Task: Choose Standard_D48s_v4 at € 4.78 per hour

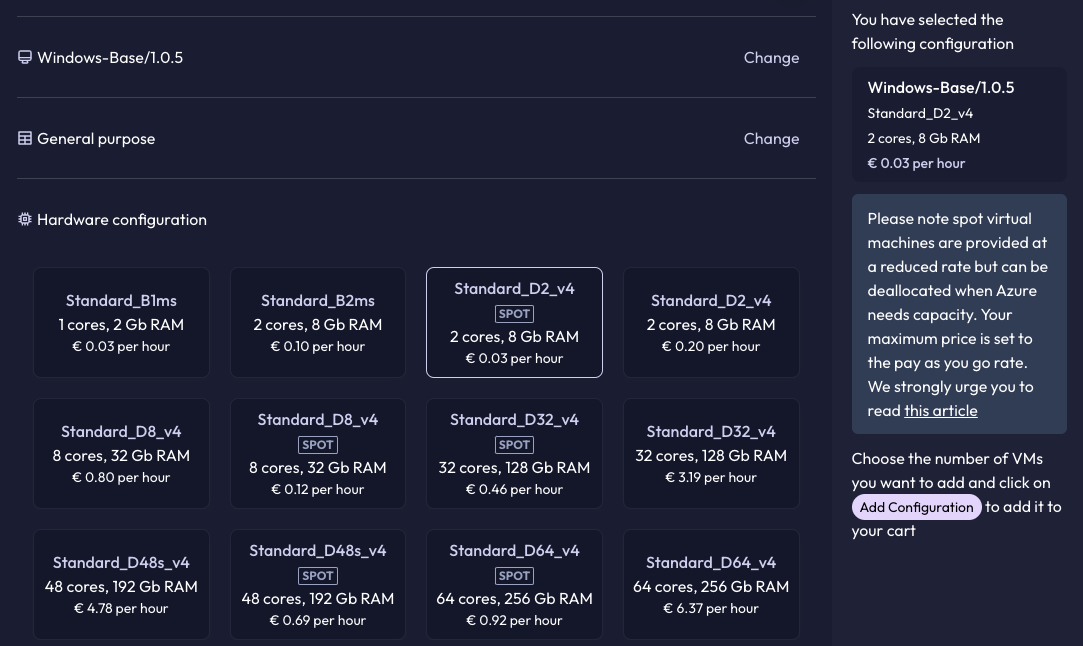Action: [121, 585]
